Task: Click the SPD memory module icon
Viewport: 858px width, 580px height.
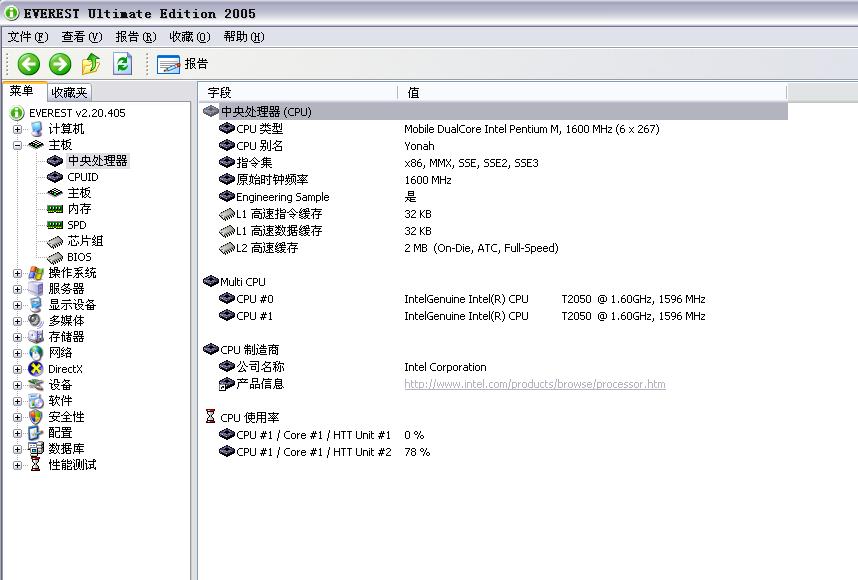Action: [55, 225]
